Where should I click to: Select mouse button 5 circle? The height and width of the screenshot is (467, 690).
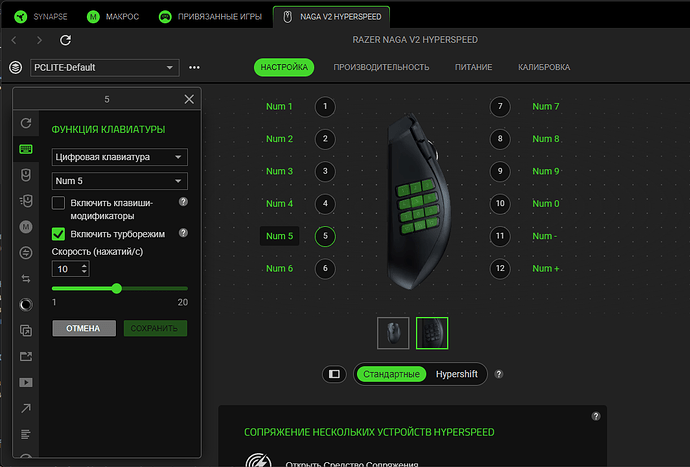pyautogui.click(x=325, y=236)
